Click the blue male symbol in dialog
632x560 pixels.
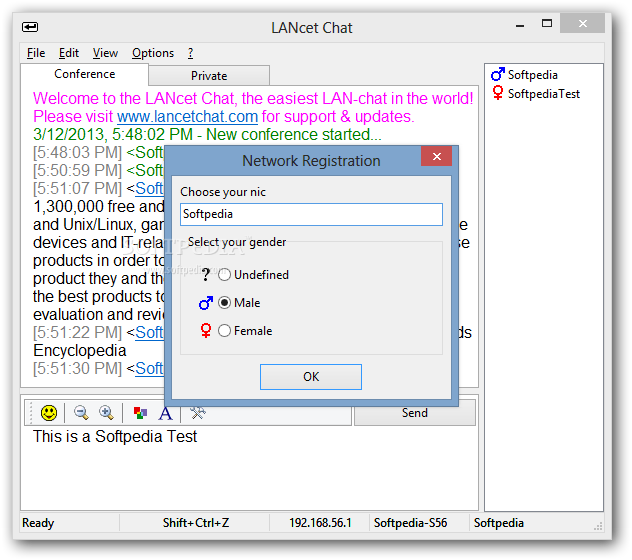(x=206, y=303)
